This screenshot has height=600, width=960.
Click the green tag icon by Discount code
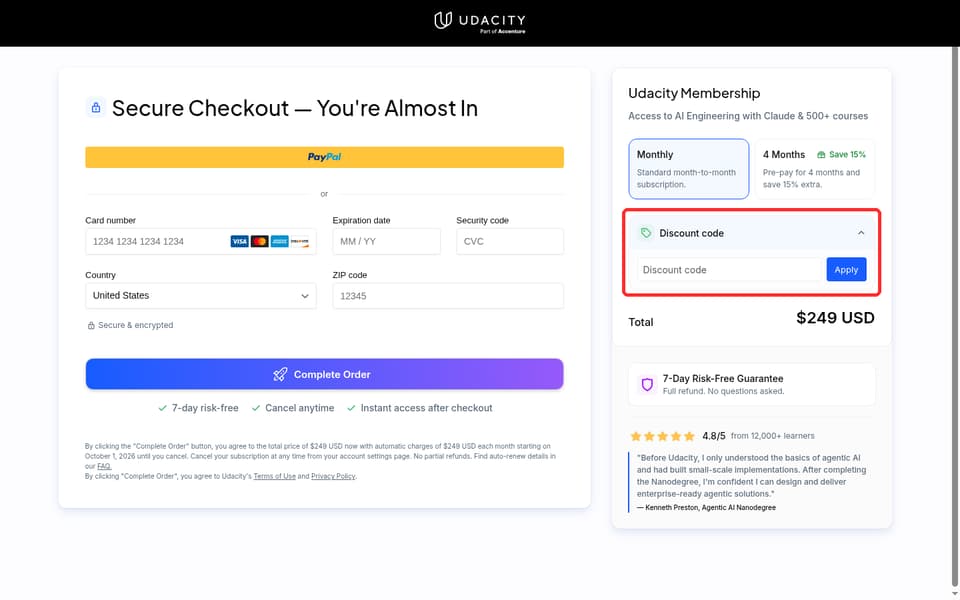[646, 233]
